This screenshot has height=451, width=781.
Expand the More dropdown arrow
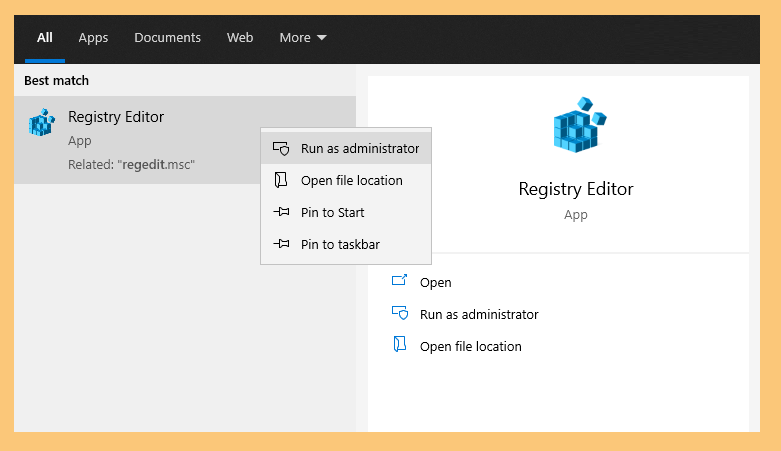coord(322,38)
